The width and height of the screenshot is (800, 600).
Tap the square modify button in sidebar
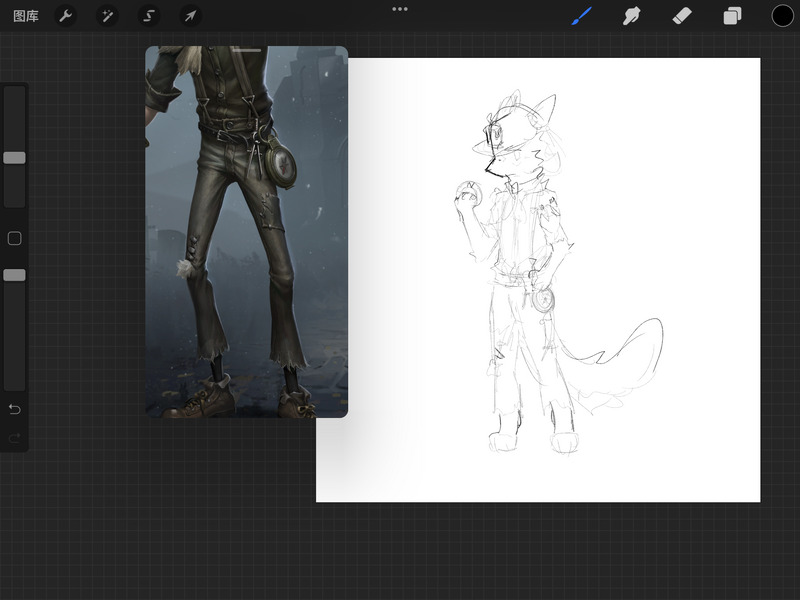click(14, 238)
